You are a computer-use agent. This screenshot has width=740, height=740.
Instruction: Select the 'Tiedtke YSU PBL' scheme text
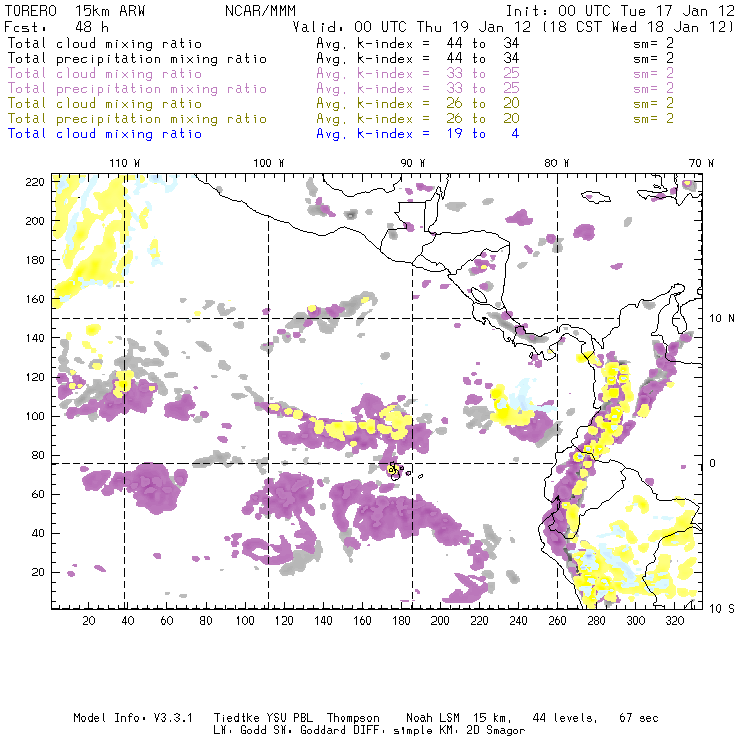click(263, 718)
